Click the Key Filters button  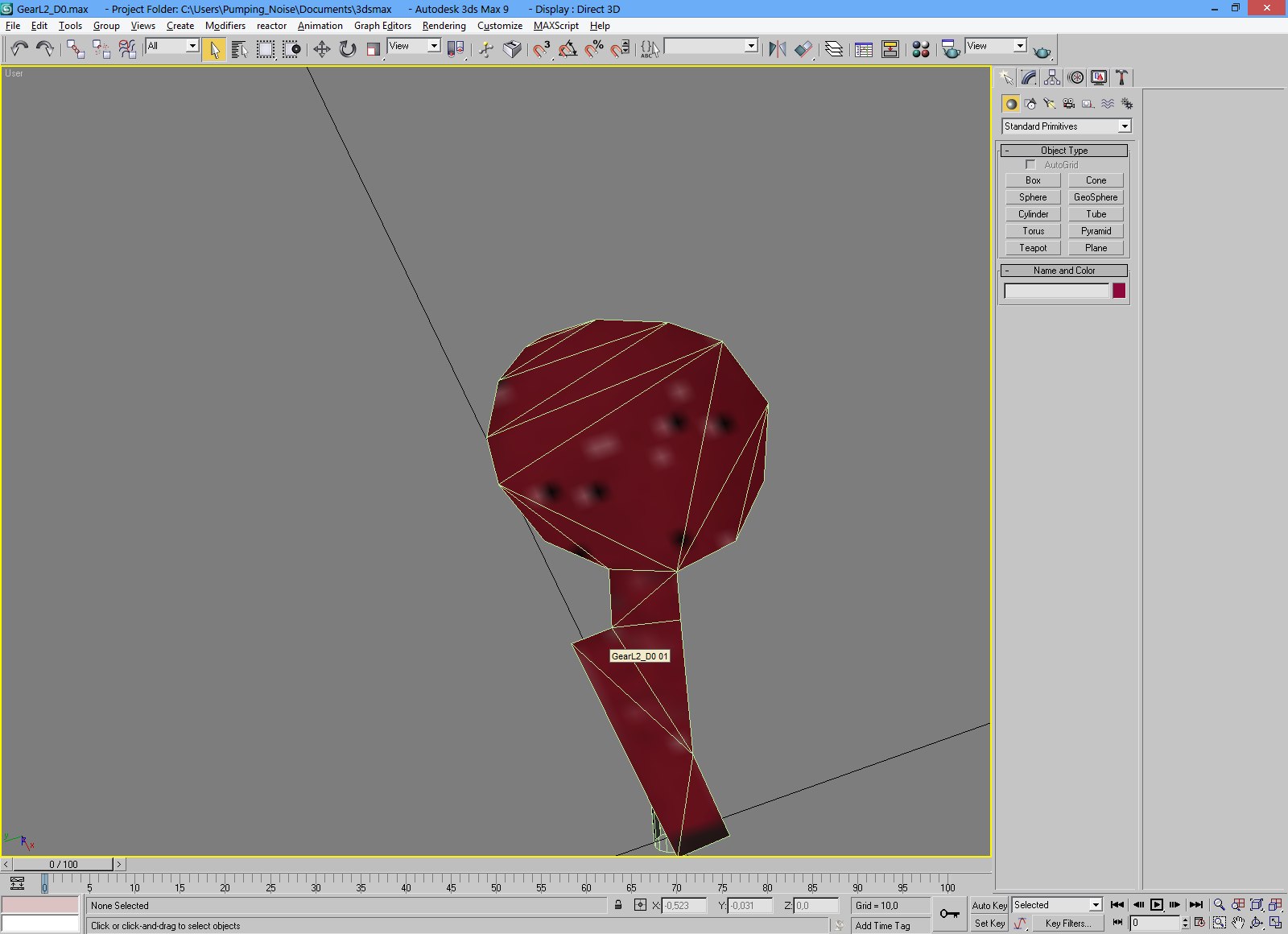pyautogui.click(x=1068, y=924)
